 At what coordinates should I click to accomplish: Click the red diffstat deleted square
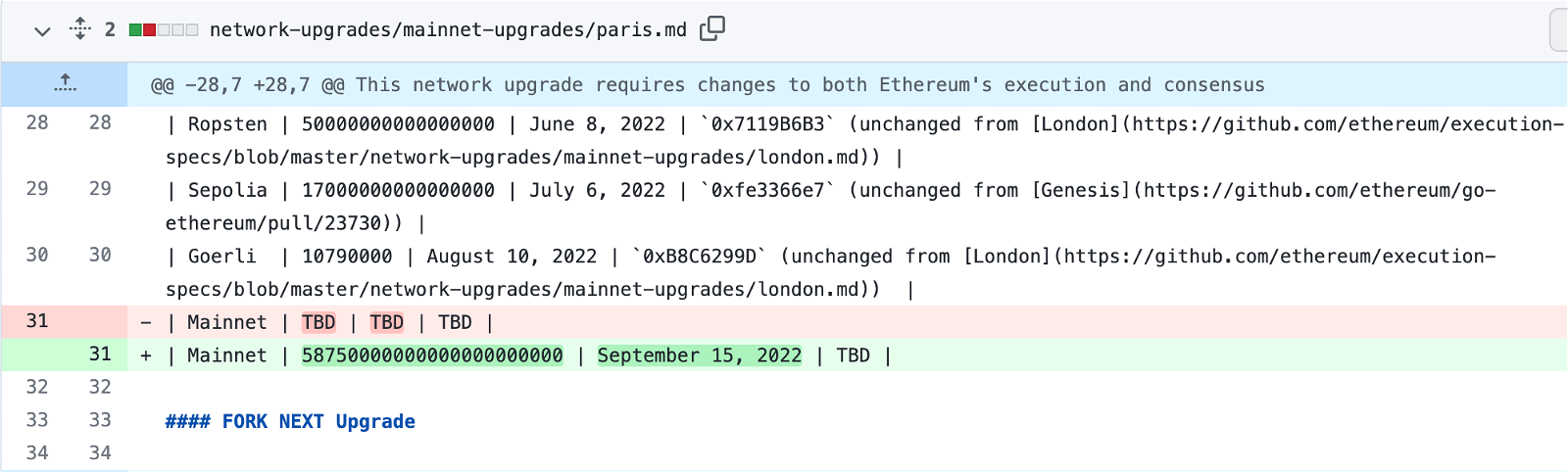(149, 30)
